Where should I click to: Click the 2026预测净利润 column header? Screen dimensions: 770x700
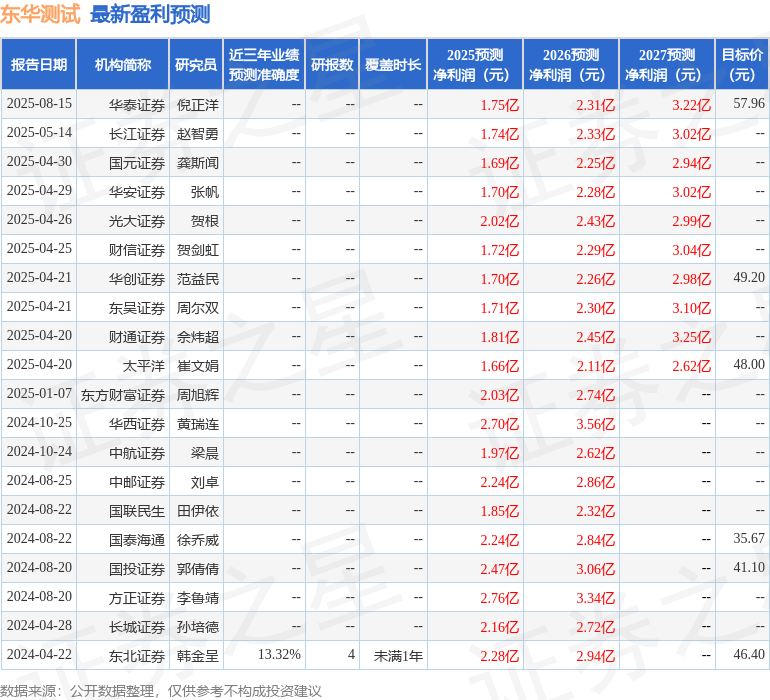(571, 65)
